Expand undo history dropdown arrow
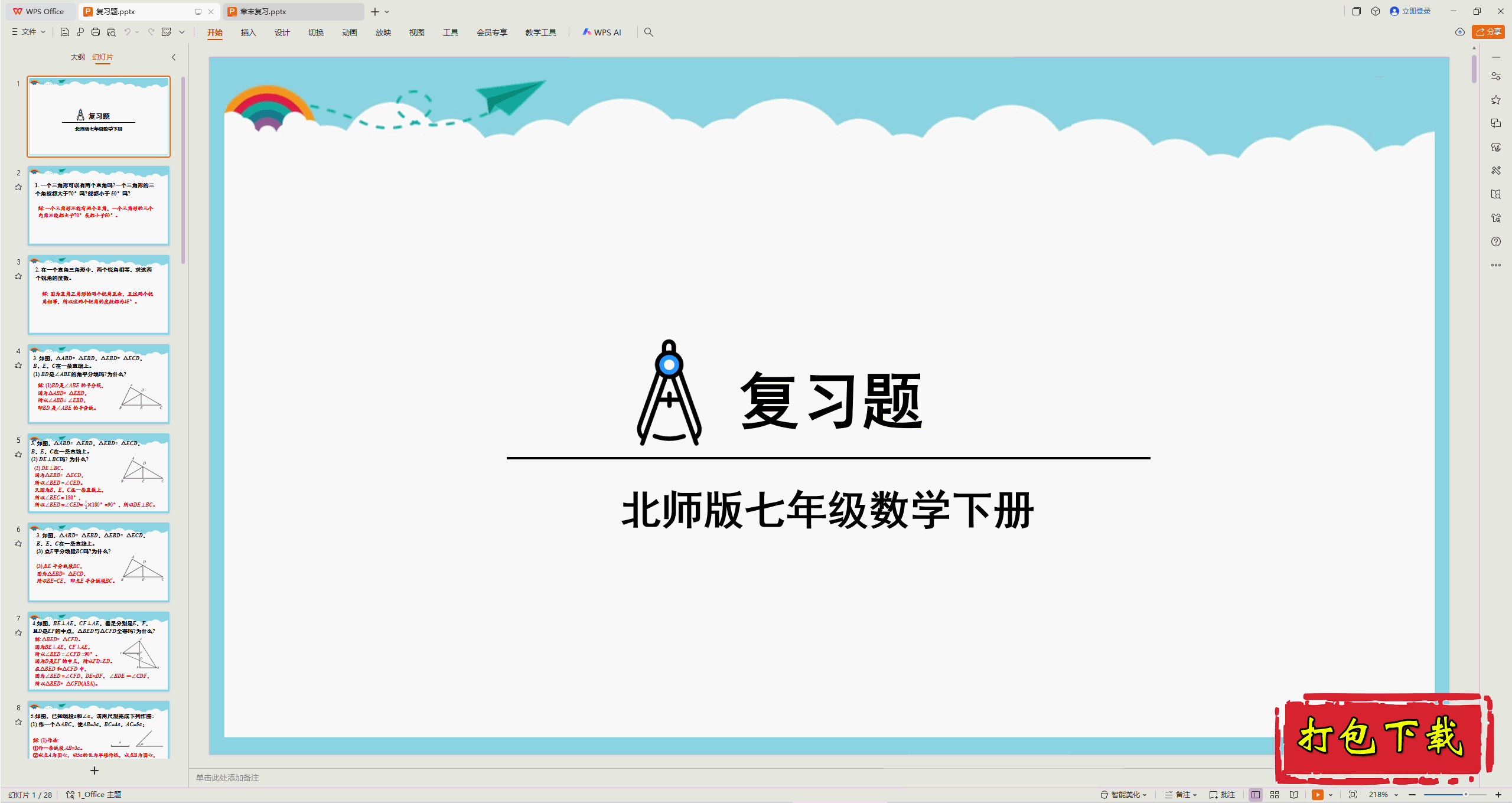The image size is (1512, 803). (x=137, y=32)
